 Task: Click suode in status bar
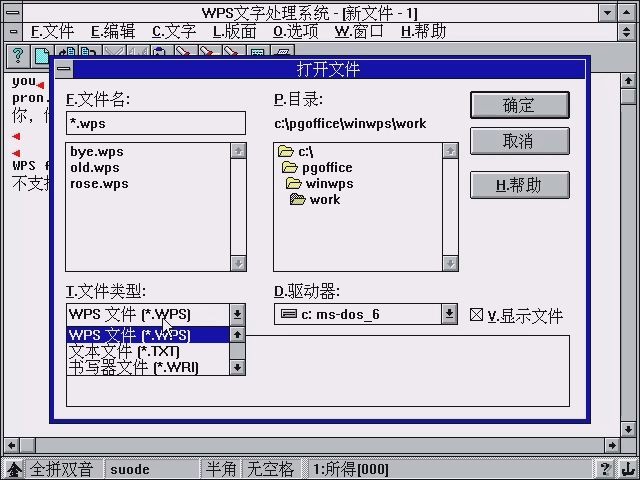point(130,469)
